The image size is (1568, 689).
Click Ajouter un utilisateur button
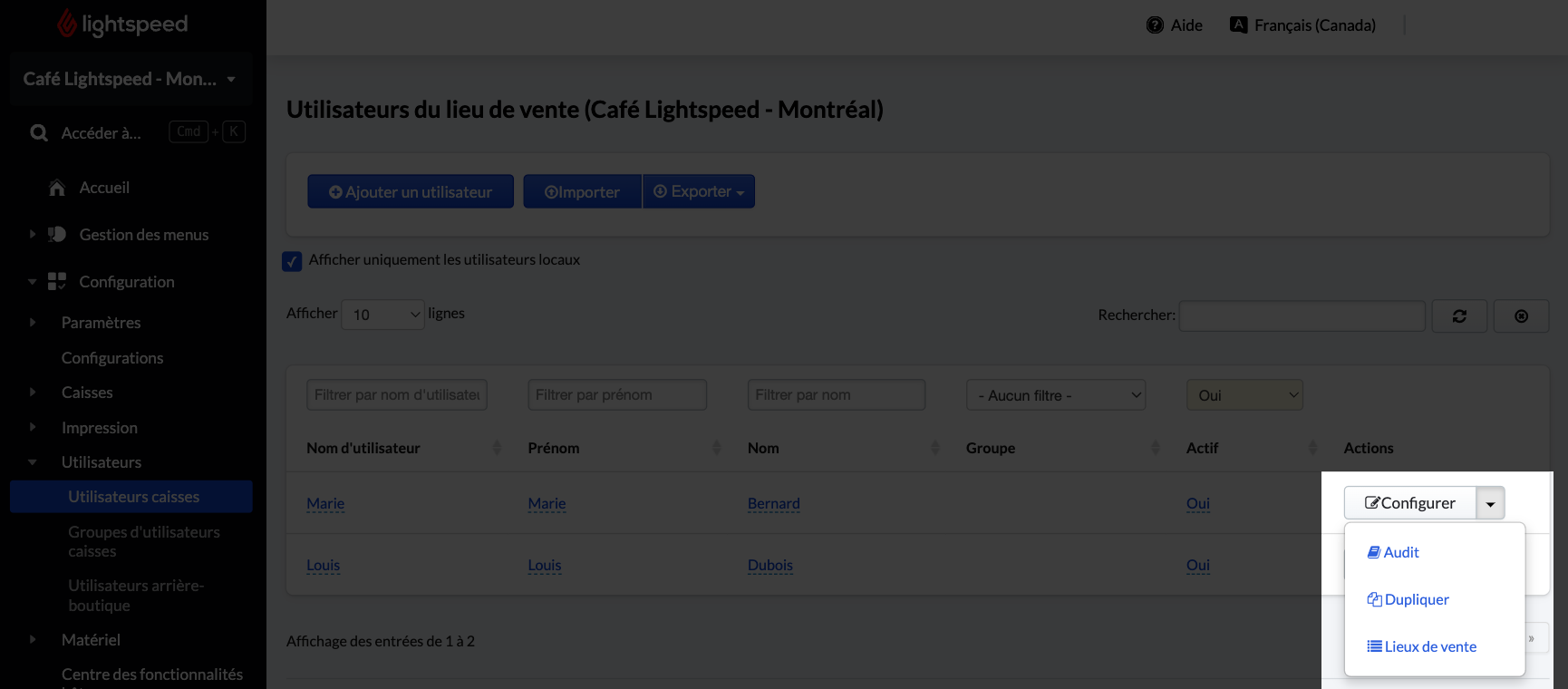411,191
